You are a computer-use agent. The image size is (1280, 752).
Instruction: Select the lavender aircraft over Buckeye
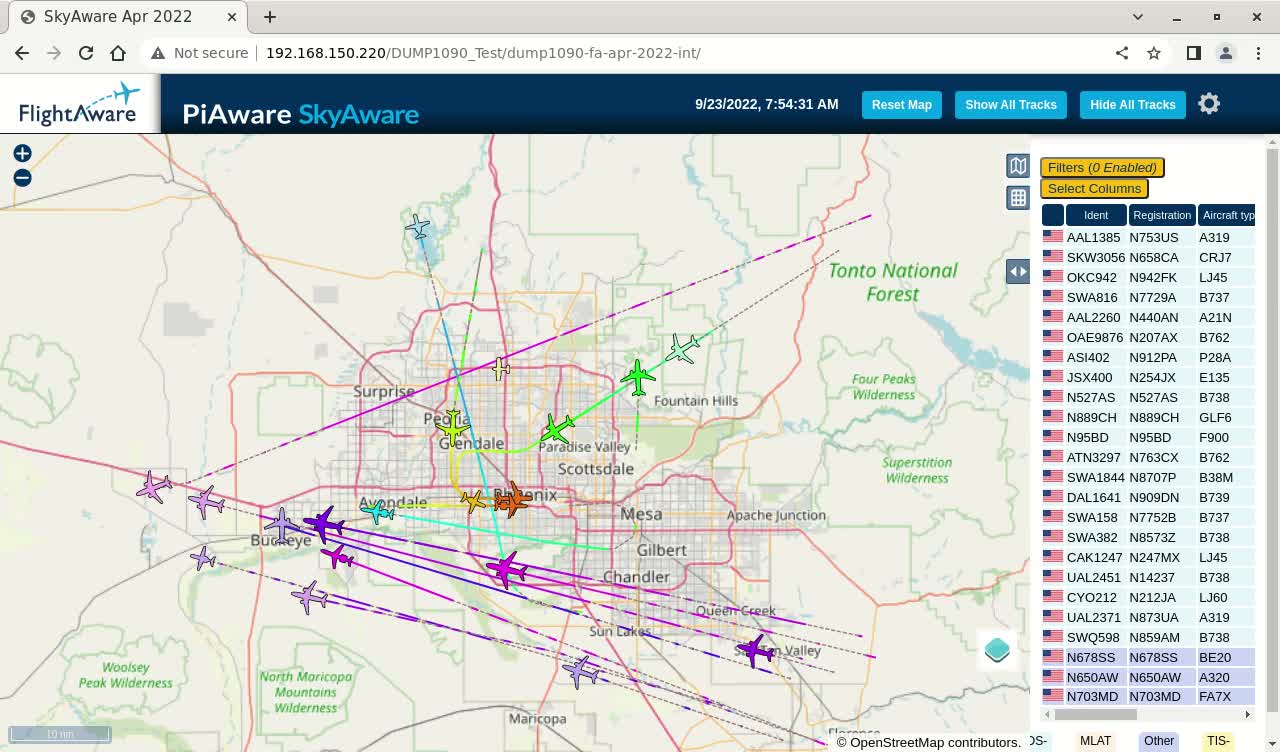(283, 524)
